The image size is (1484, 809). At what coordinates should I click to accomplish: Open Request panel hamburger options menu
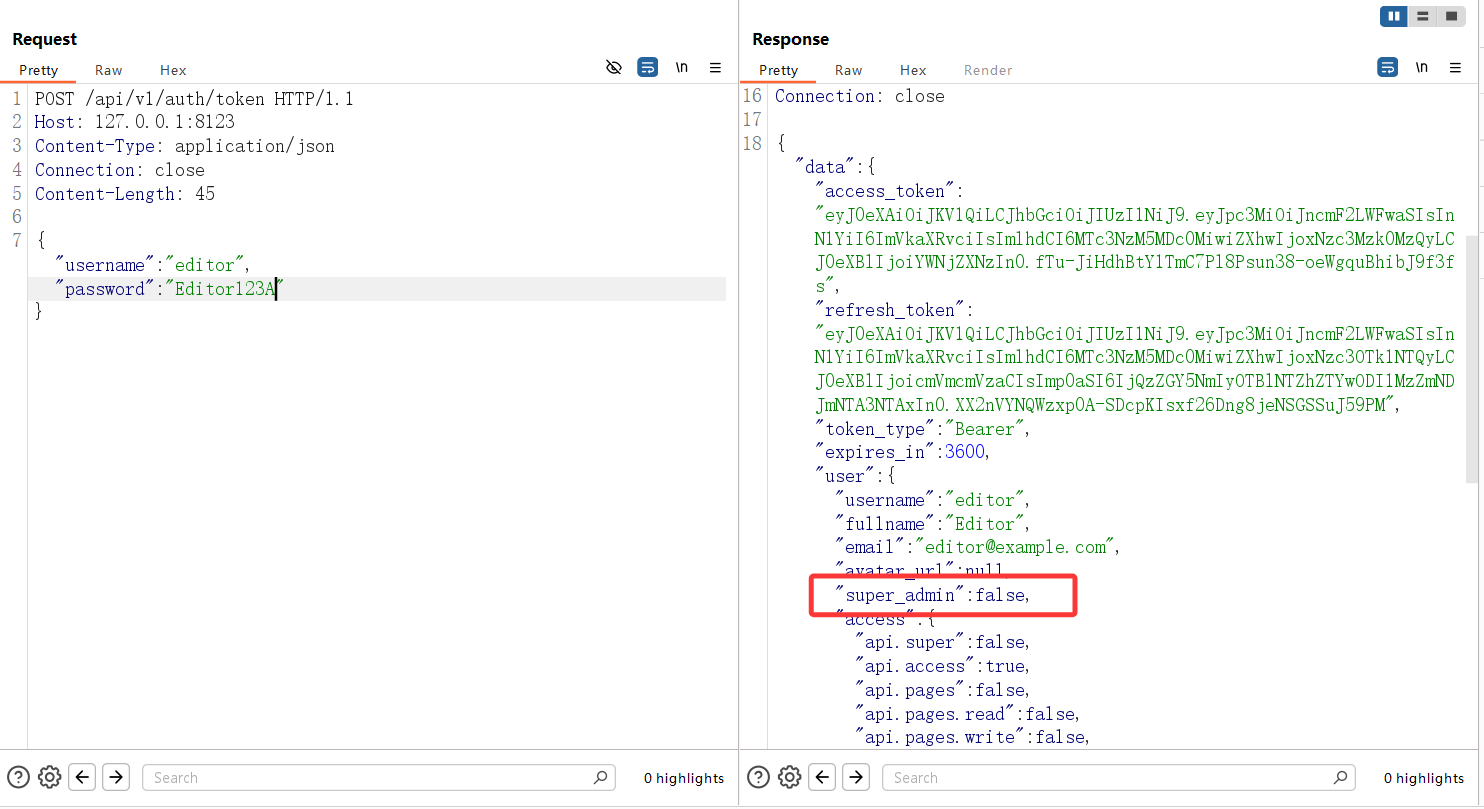coord(715,68)
